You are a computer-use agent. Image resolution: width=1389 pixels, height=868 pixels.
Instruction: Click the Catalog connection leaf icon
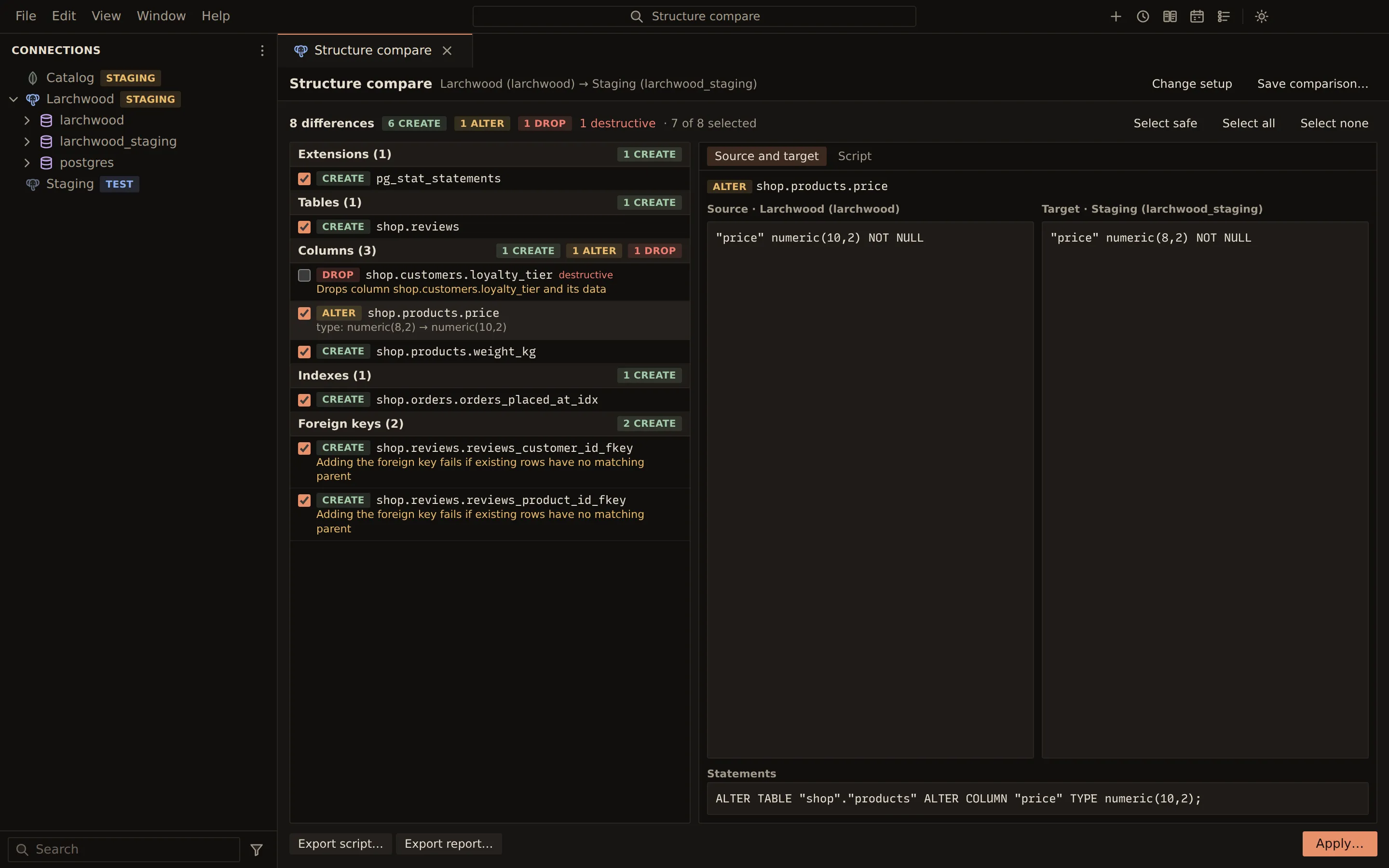[x=33, y=78]
